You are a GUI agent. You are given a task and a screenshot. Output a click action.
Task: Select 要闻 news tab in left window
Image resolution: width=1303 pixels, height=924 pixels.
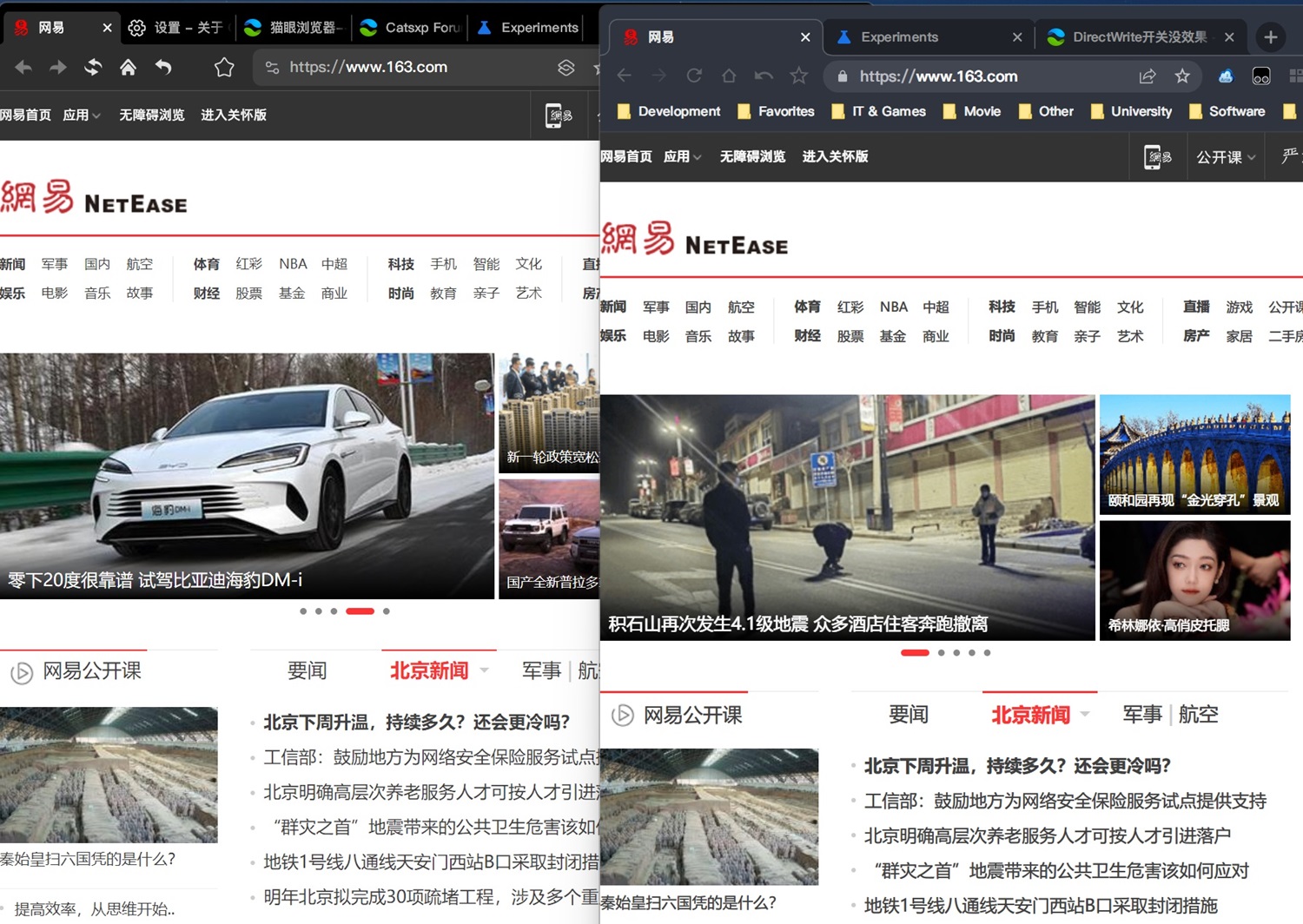coord(308,670)
